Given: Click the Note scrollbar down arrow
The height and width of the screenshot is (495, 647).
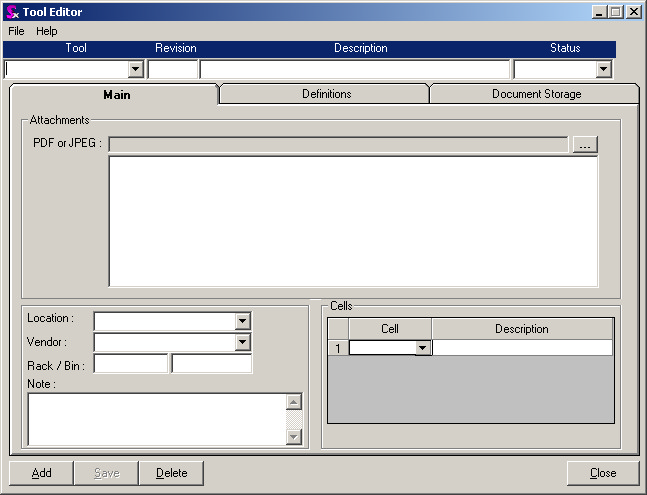Looking at the screenshot, I should [294, 436].
